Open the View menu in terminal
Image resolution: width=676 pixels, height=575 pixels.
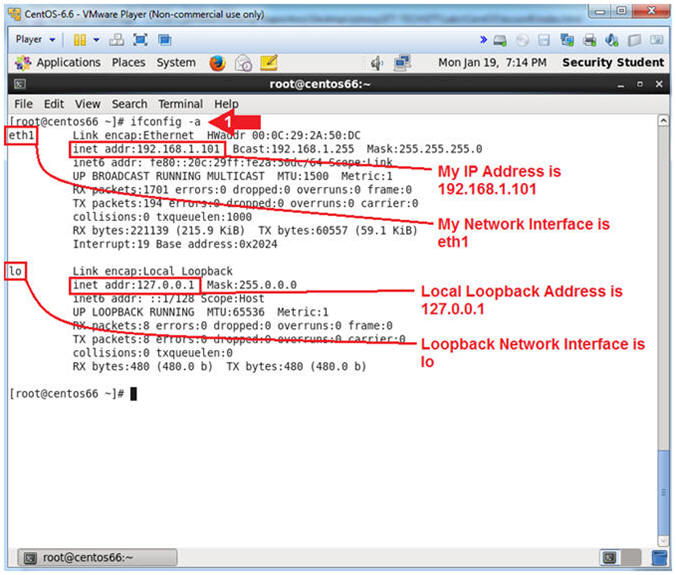click(x=88, y=104)
